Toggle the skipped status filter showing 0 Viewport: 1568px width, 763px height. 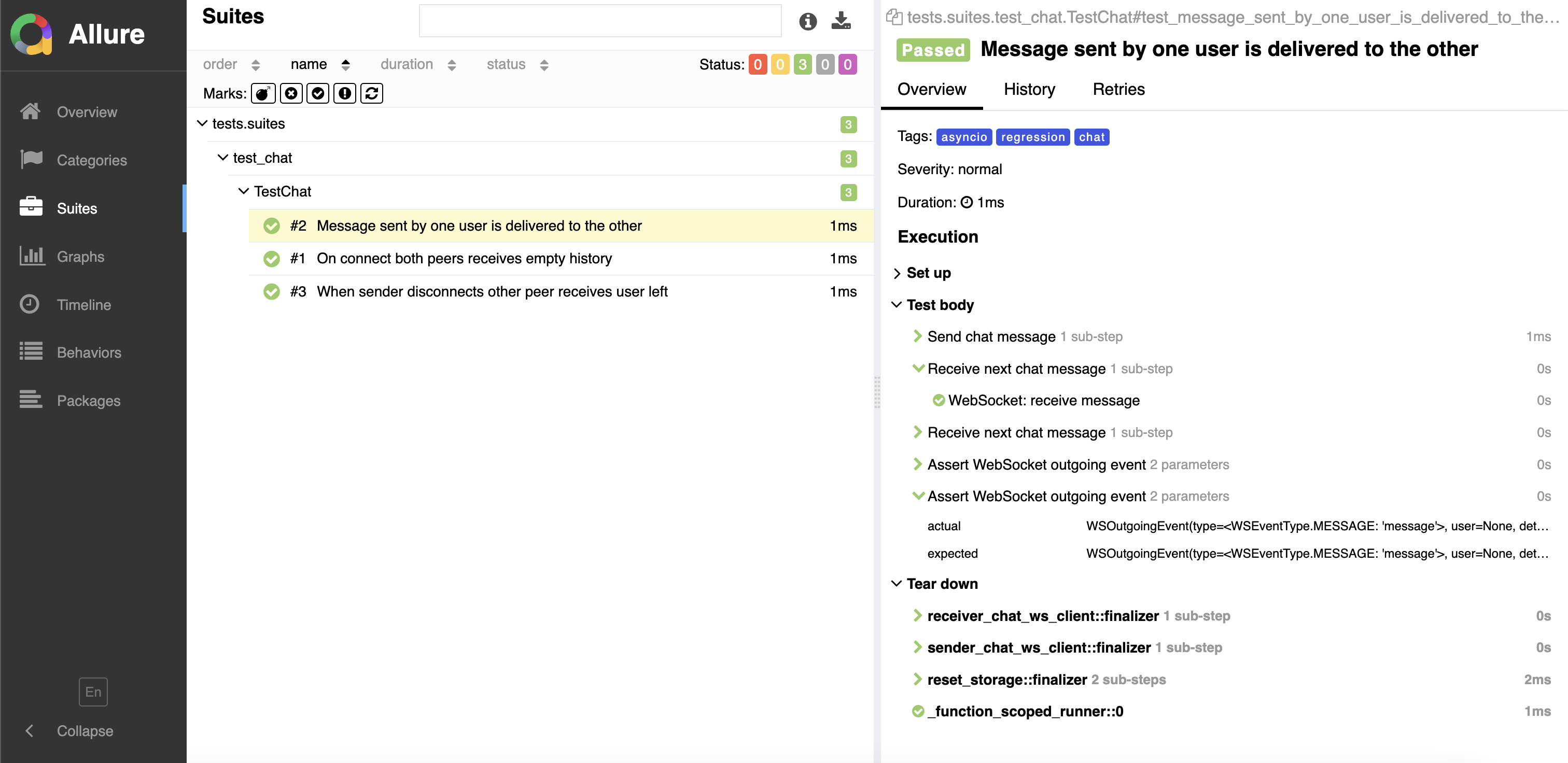(x=825, y=64)
